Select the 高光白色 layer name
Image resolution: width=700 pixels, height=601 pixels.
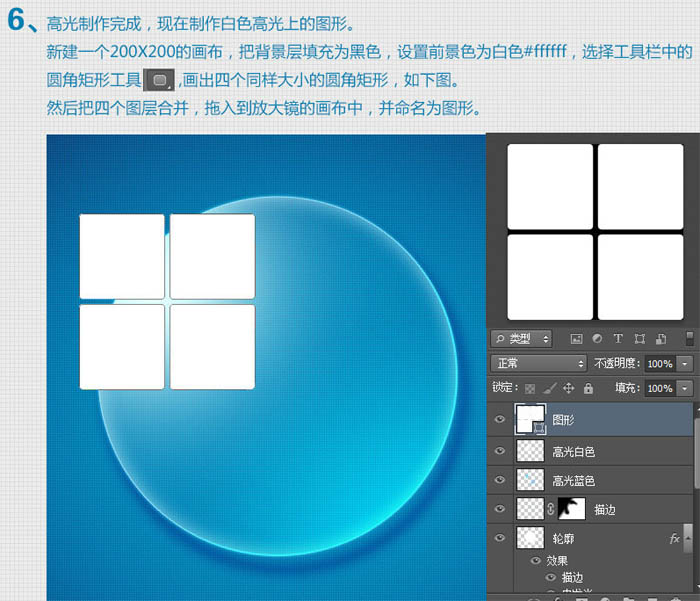[574, 452]
